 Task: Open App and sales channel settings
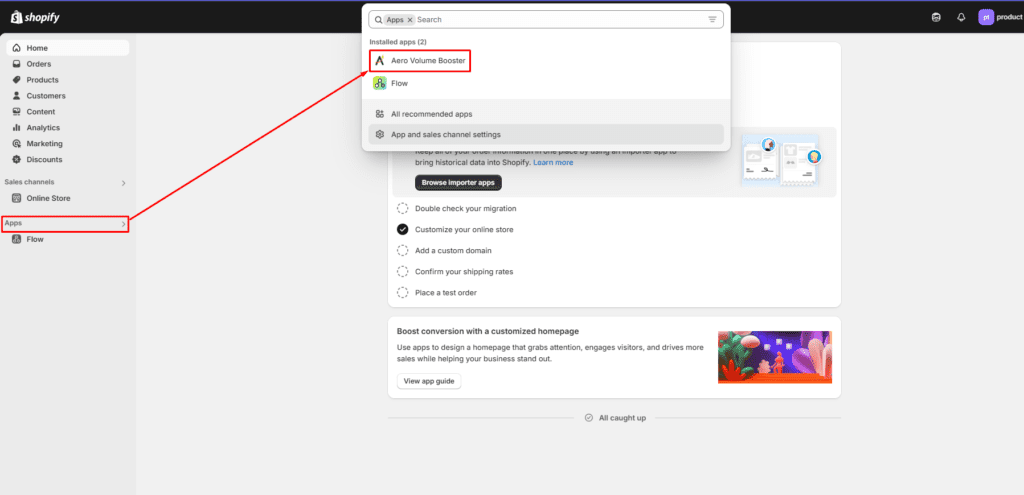click(x=546, y=135)
